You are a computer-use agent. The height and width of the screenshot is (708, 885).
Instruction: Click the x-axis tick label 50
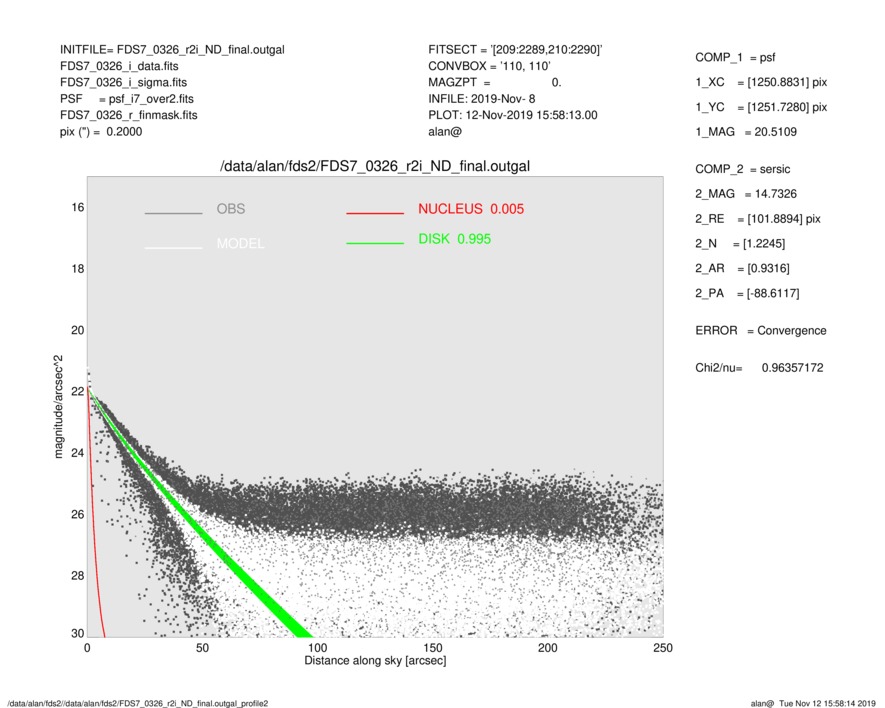coord(203,648)
